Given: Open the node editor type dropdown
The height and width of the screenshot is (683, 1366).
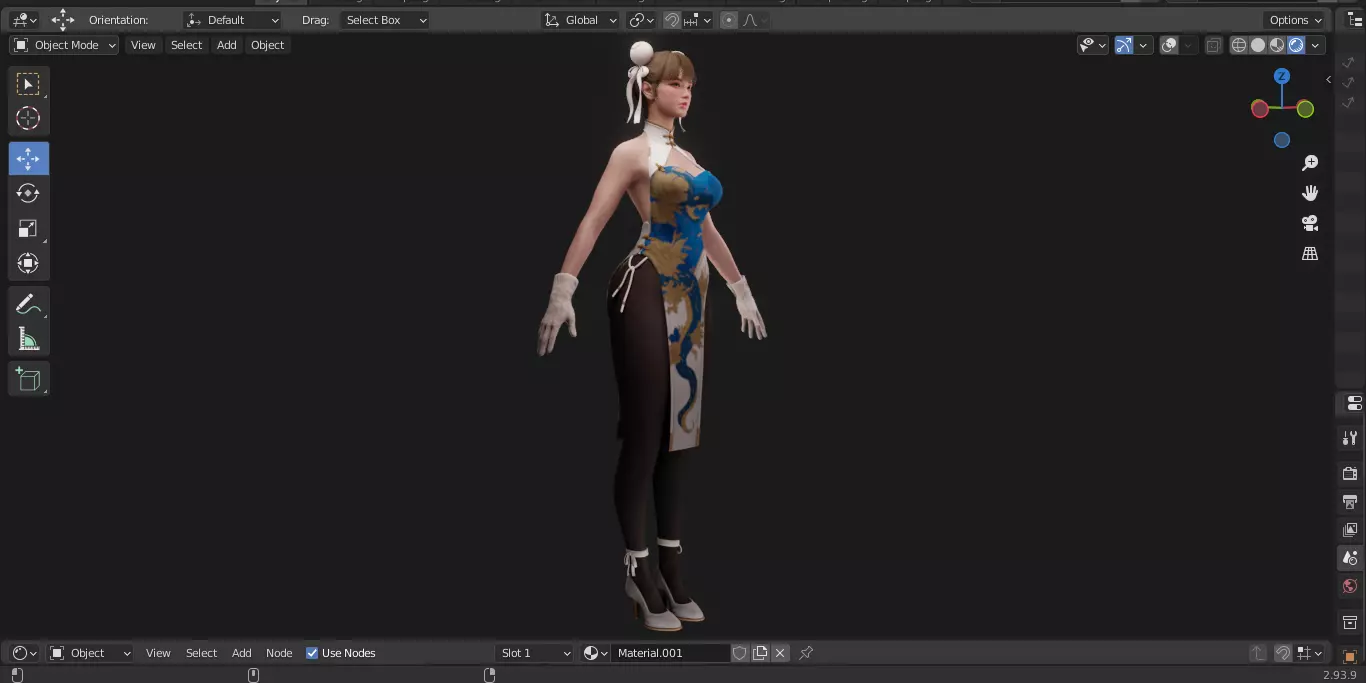Looking at the screenshot, I should (x=24, y=653).
